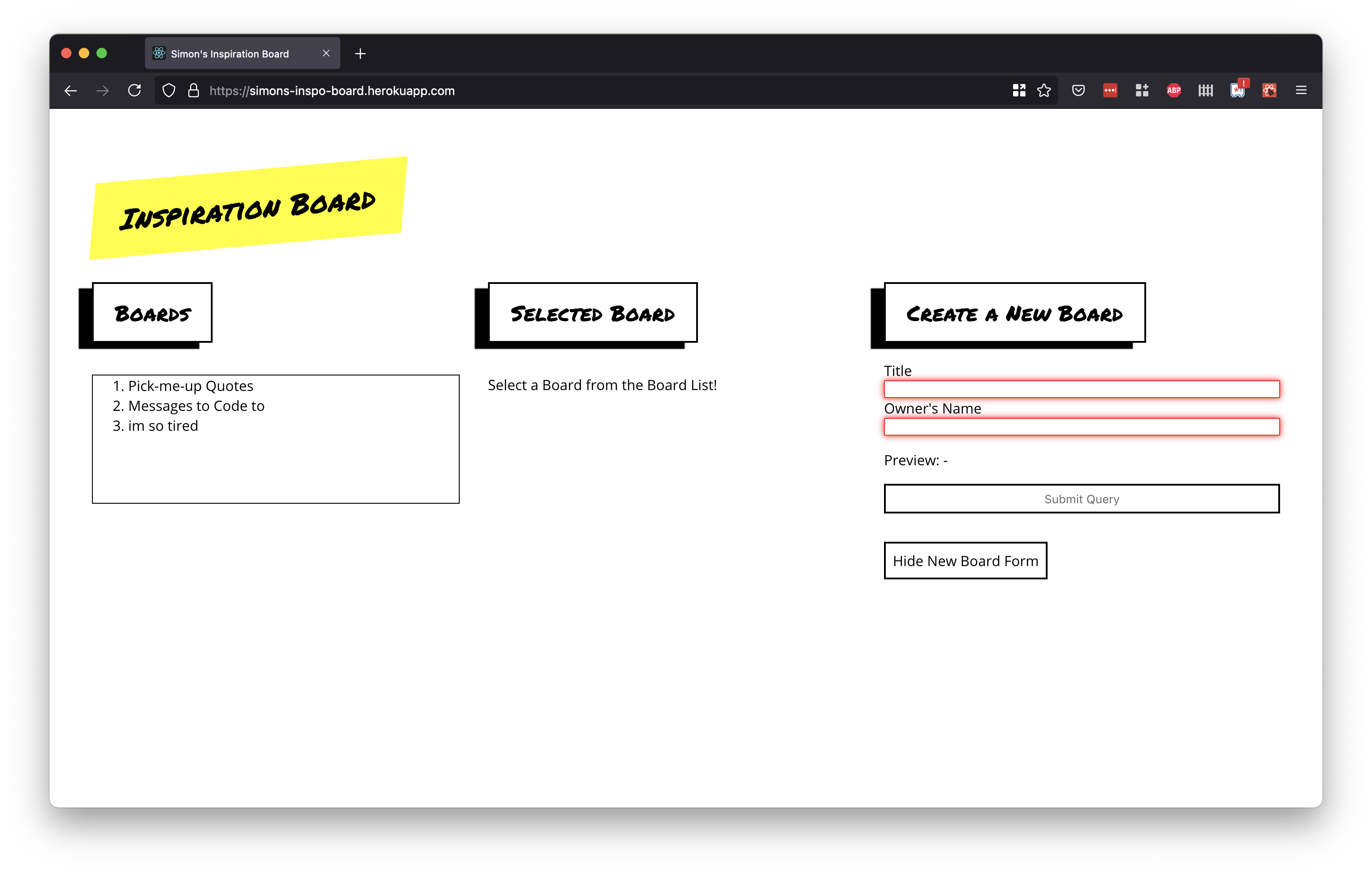Click the site security padlock icon

[194, 91]
